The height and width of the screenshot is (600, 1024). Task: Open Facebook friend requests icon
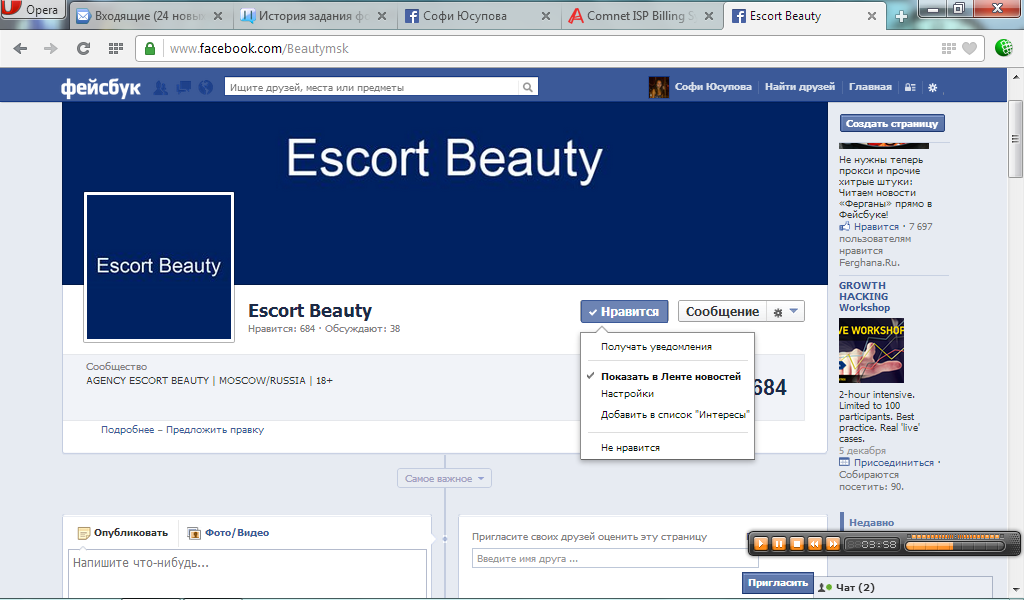pos(160,87)
